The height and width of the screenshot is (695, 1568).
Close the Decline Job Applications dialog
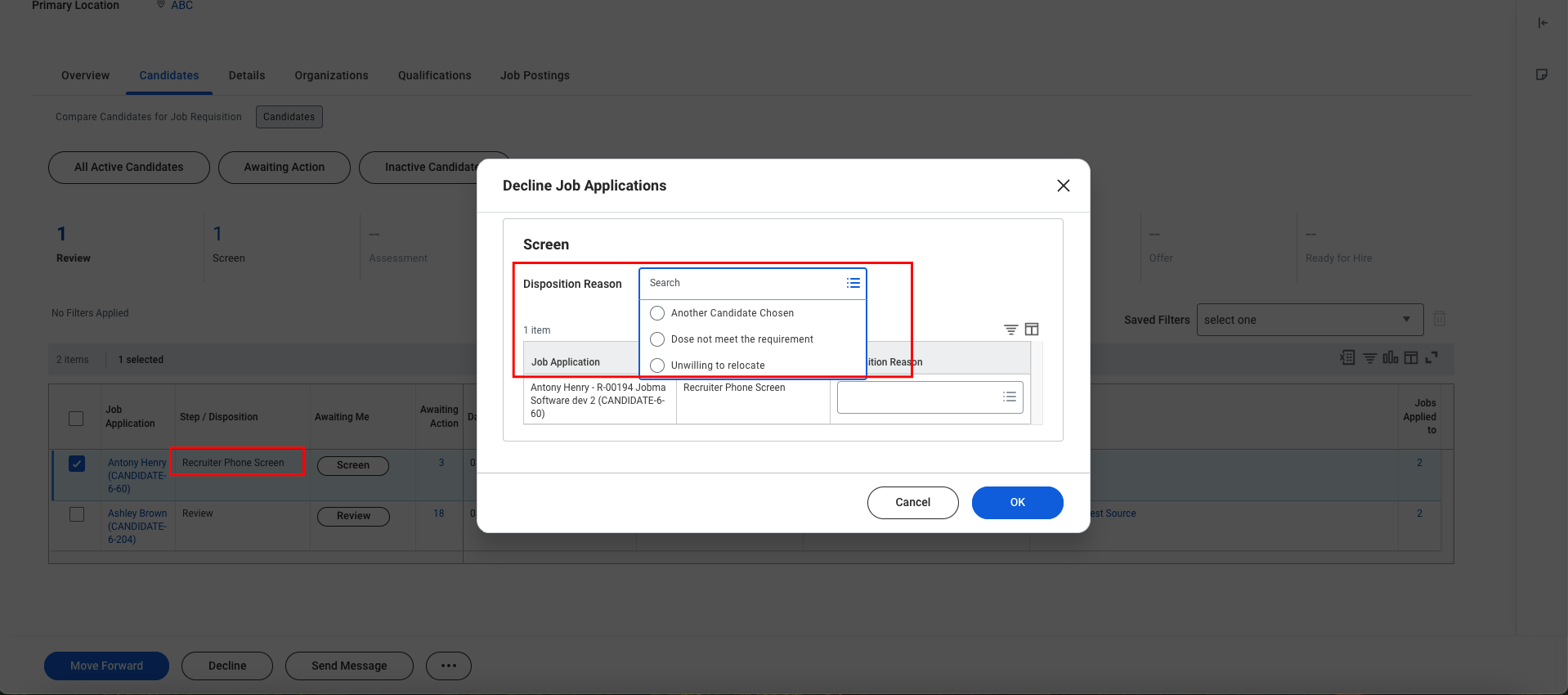[1063, 186]
